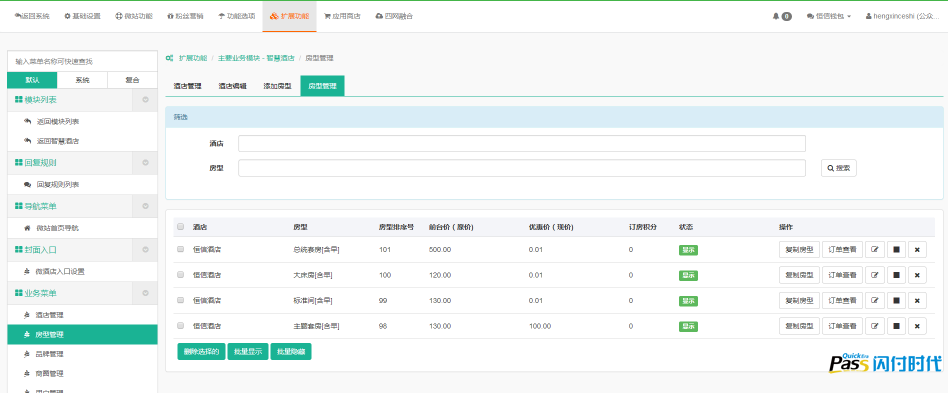Click the sidebar menu quick-search field
The image size is (948, 393).
click(x=82, y=62)
